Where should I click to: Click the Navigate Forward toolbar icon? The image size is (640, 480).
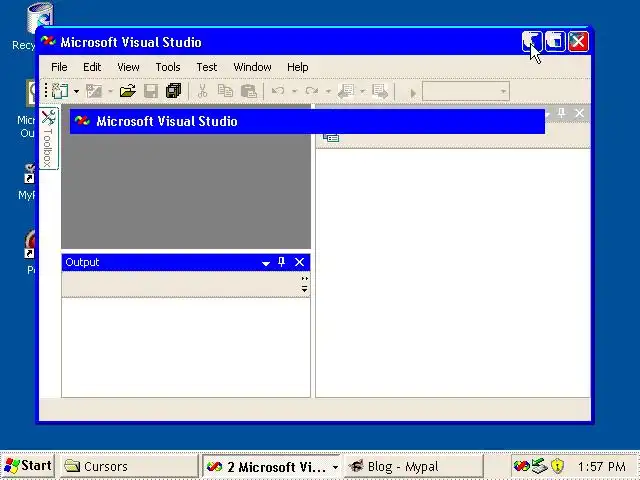coord(380,91)
